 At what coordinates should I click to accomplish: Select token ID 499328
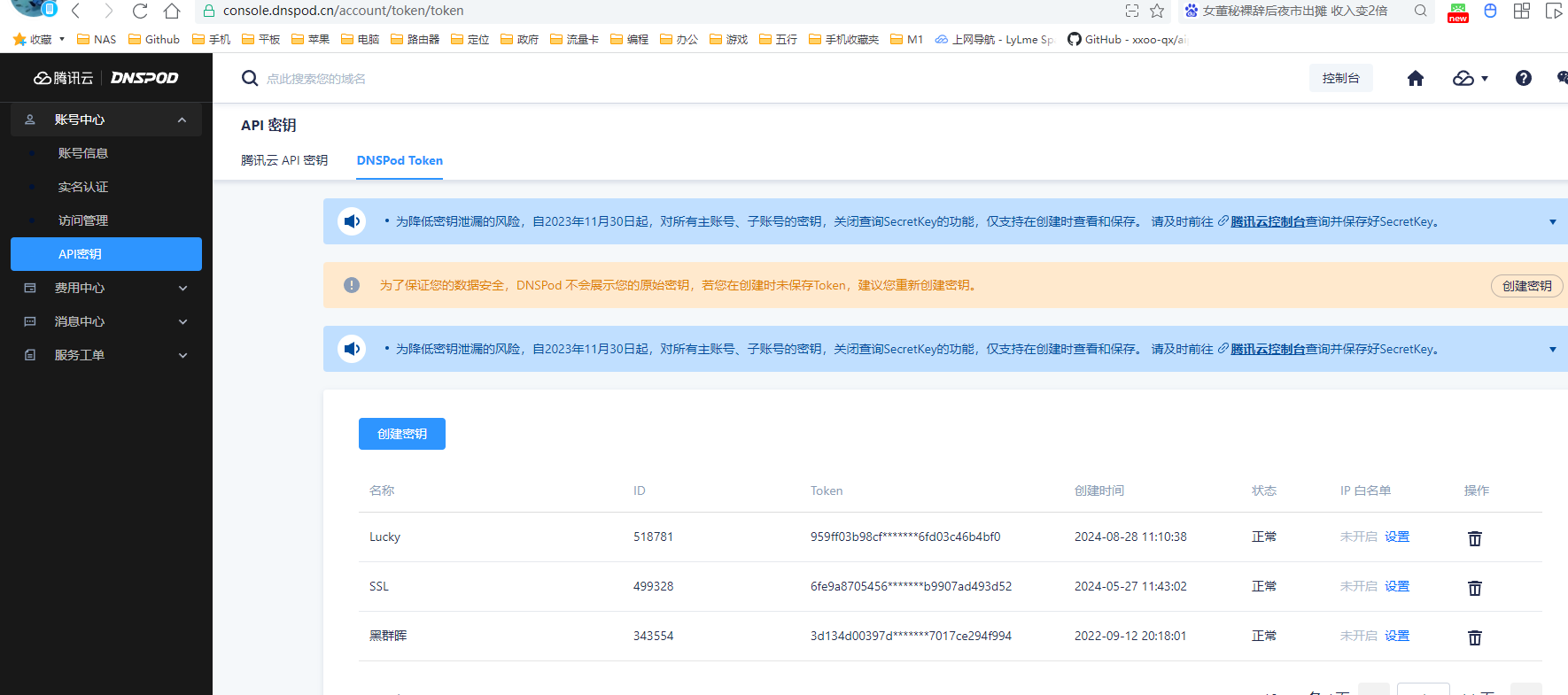click(x=653, y=586)
